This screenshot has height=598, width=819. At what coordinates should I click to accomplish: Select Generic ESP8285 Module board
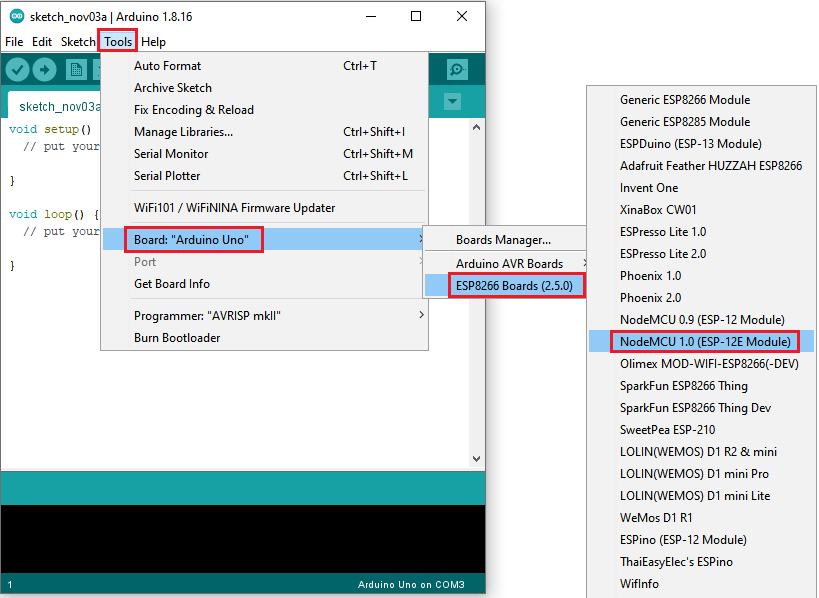pyautogui.click(x=701, y=122)
